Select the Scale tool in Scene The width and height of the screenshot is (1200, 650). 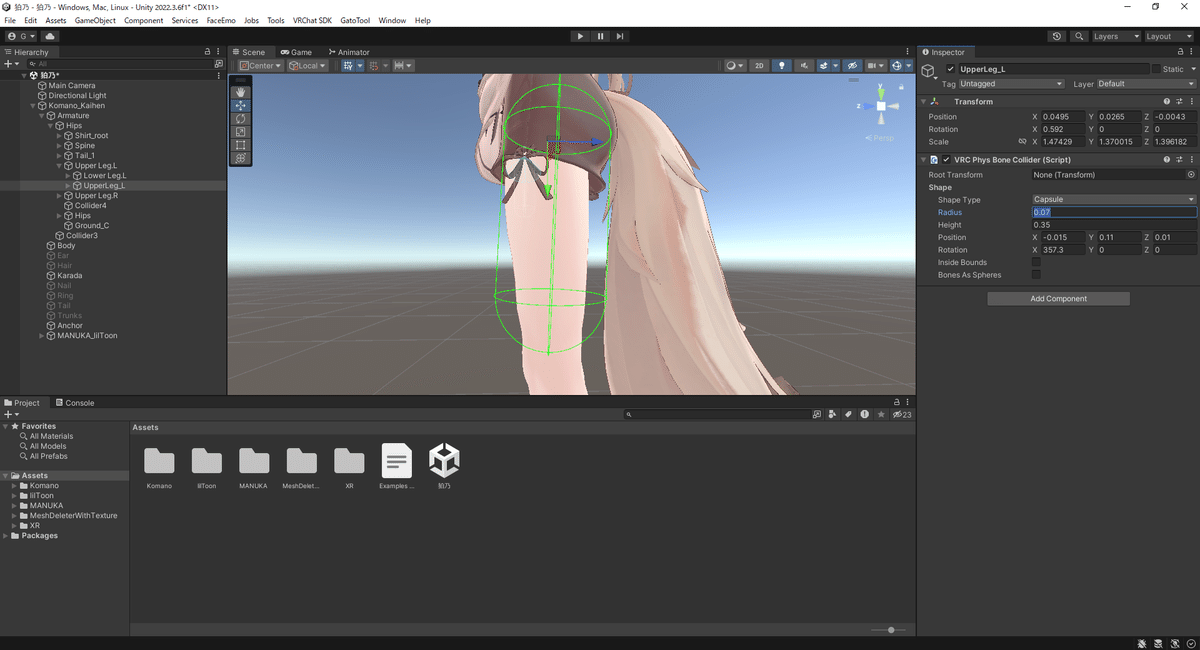click(x=240, y=132)
